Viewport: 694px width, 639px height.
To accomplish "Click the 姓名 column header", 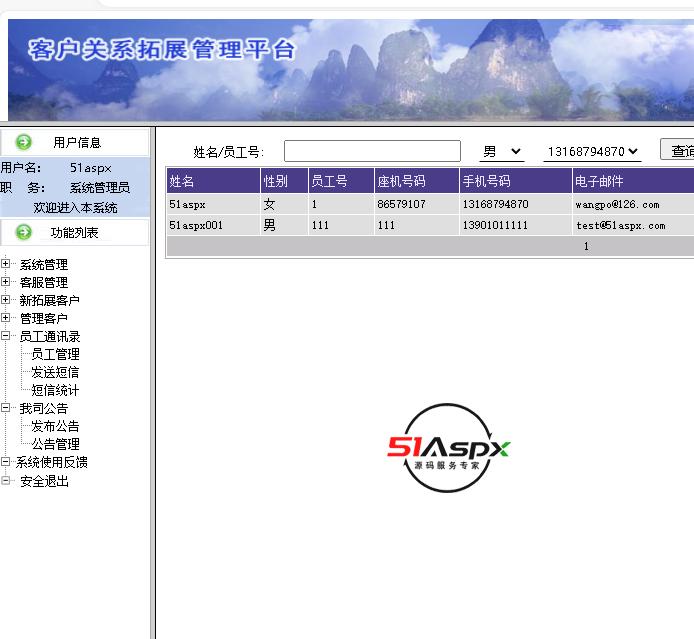I will pos(213,181).
